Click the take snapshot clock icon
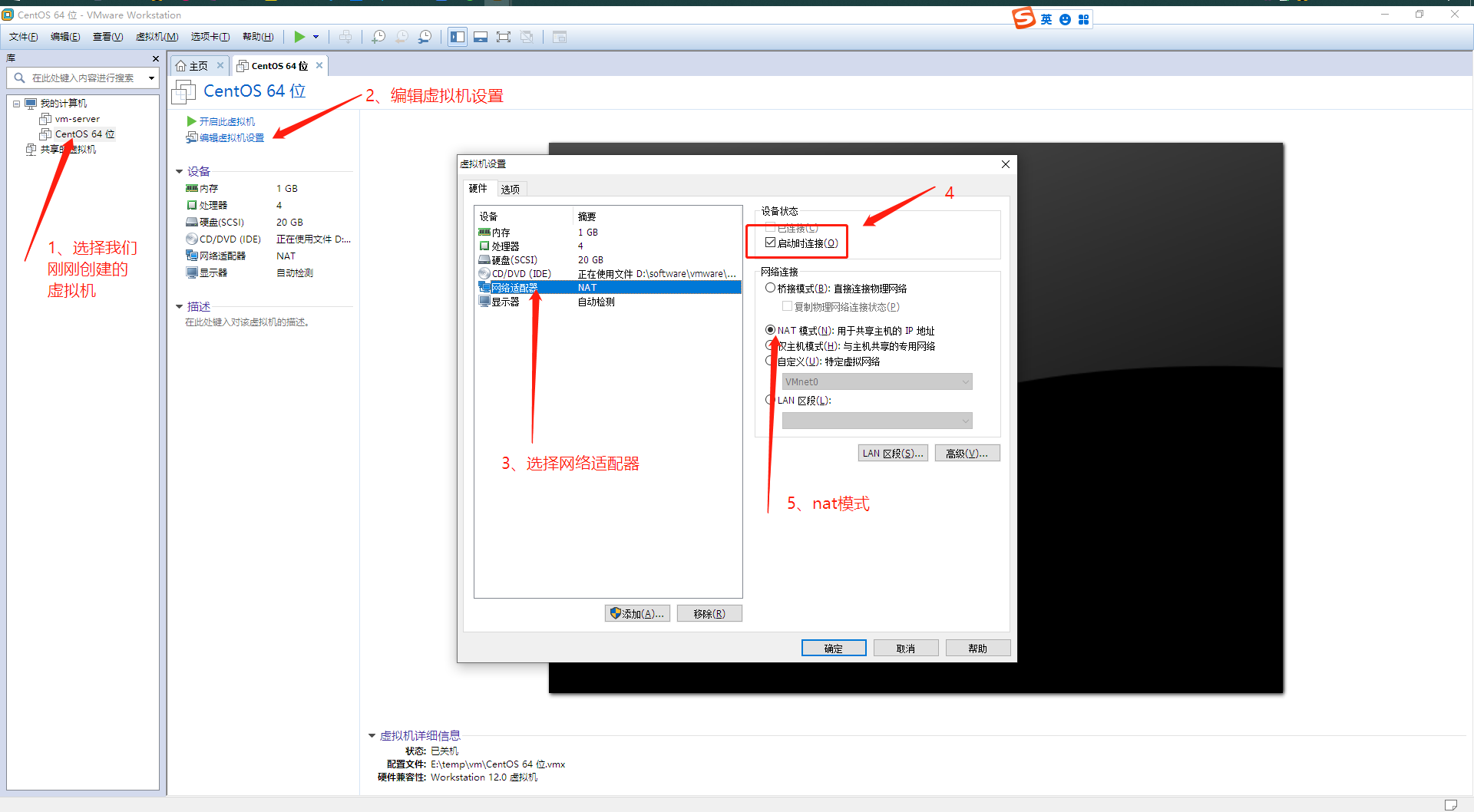This screenshot has width=1474, height=812. 378,36
